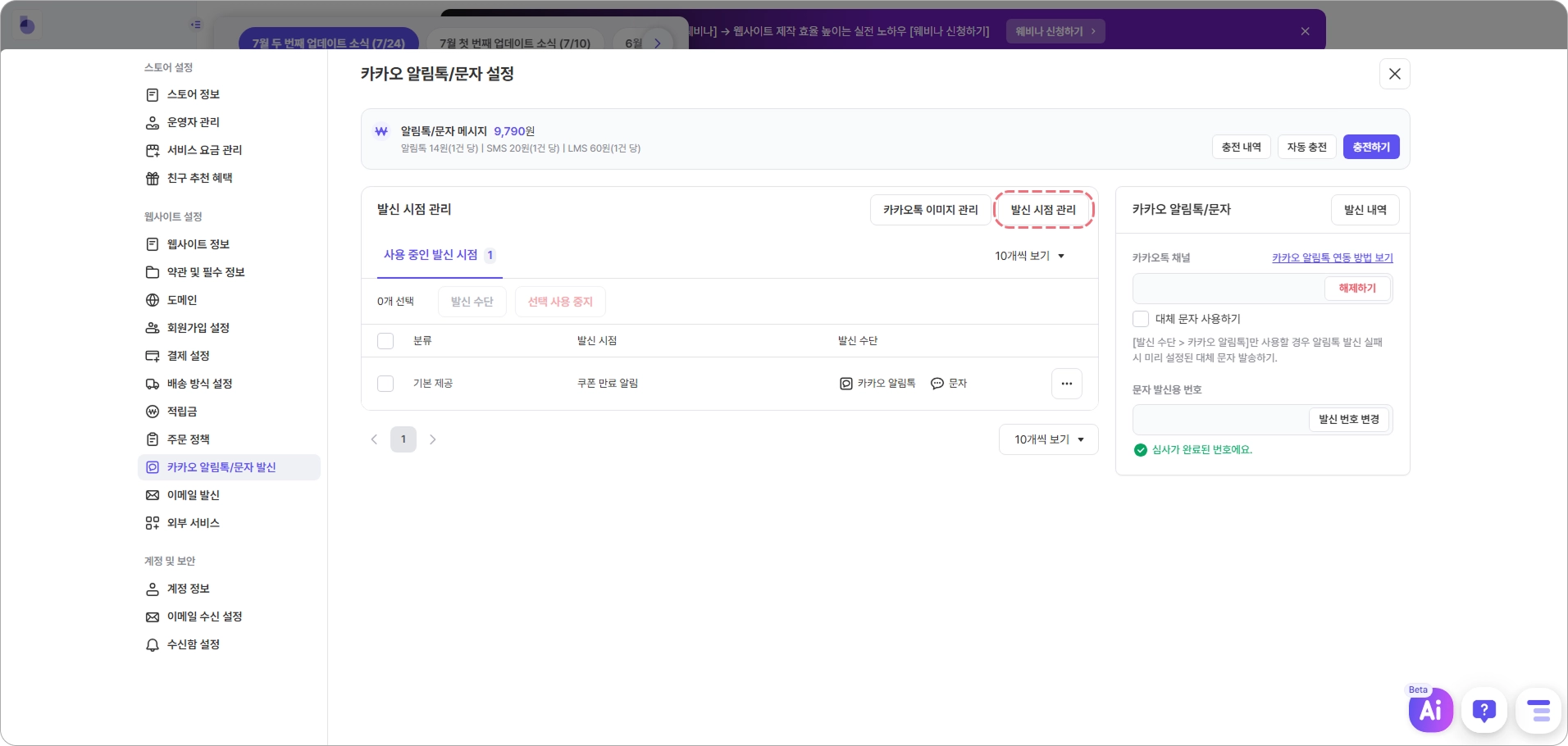The height and width of the screenshot is (746, 1568).
Task: Open 서비스 요금 관리 page
Action: [x=229, y=150]
